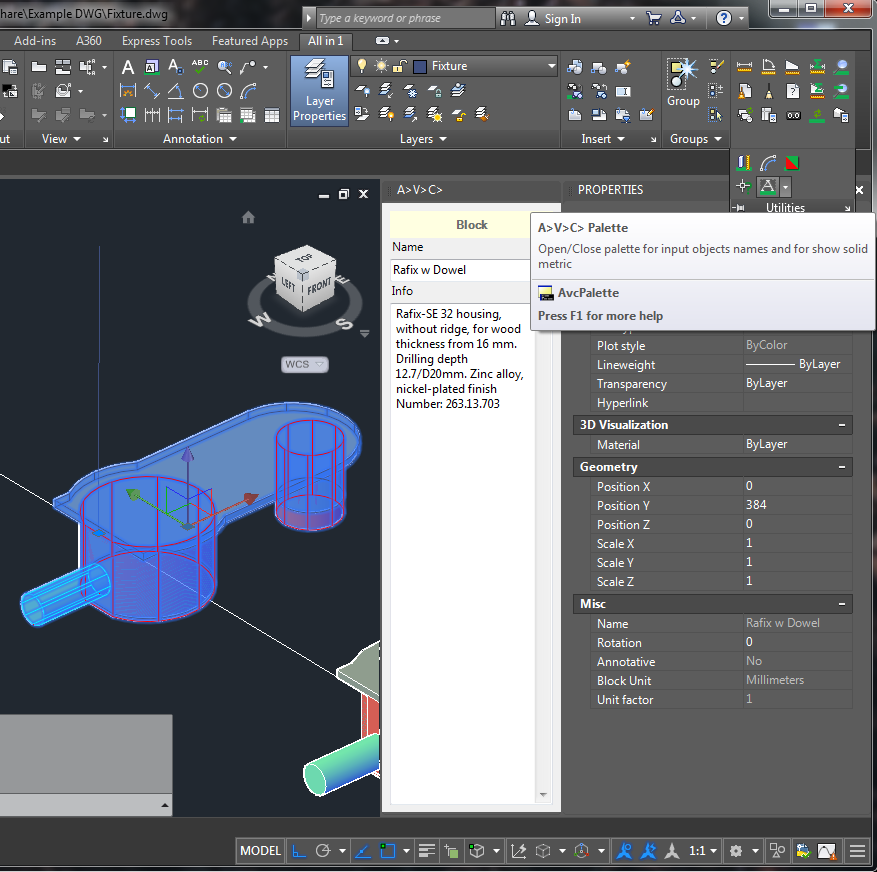The width and height of the screenshot is (877, 872).
Task: Toggle layer on/off lightbulb for Fixture layer
Action: click(363, 66)
